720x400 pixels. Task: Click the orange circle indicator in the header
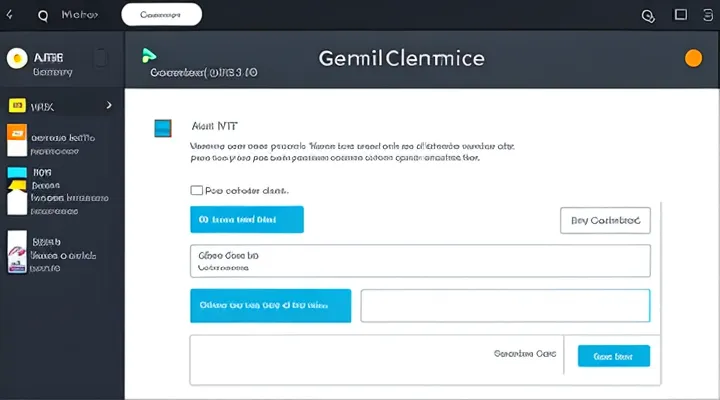point(692,58)
